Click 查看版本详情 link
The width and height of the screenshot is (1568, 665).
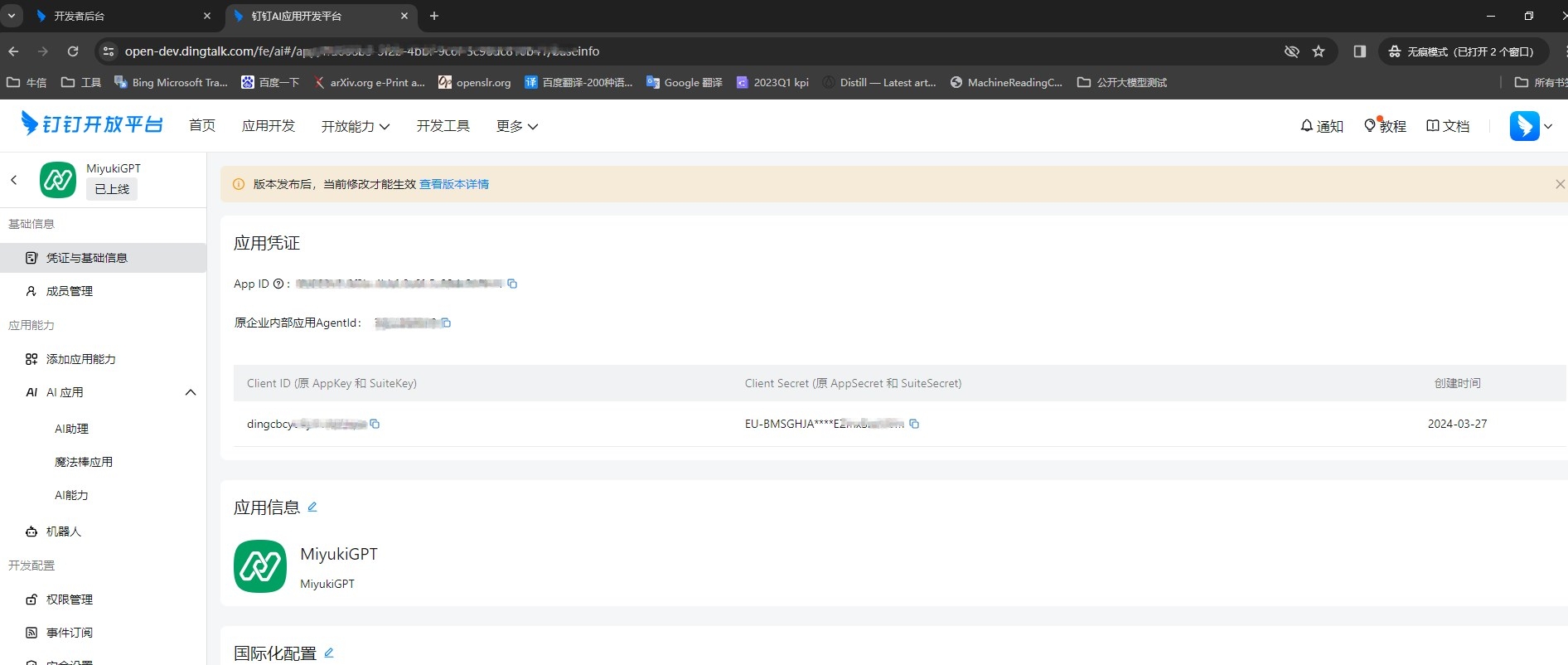pyautogui.click(x=454, y=184)
